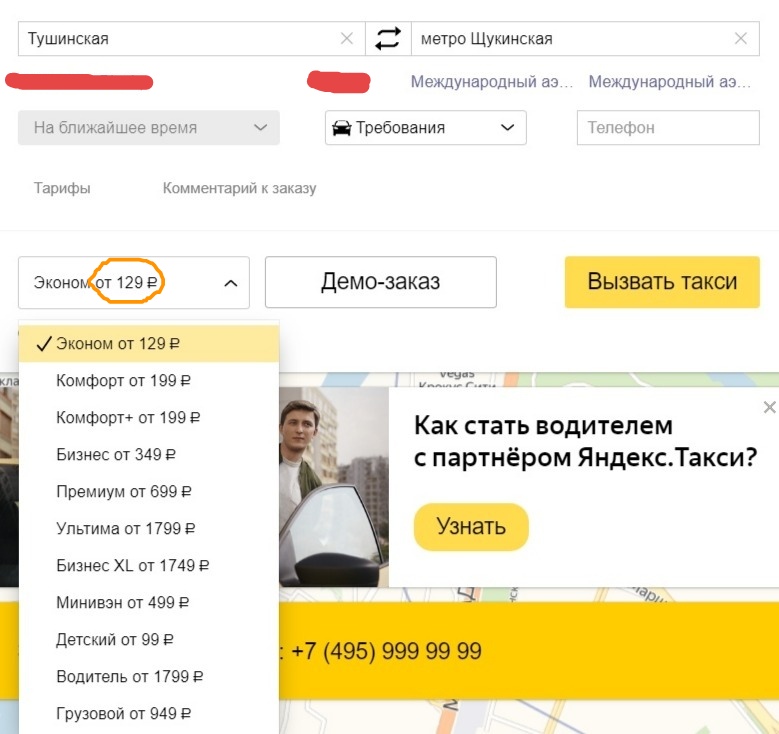The width and height of the screenshot is (779, 734).
Task: Select Минивэн от 499 tariff
Action: [x=149, y=602]
